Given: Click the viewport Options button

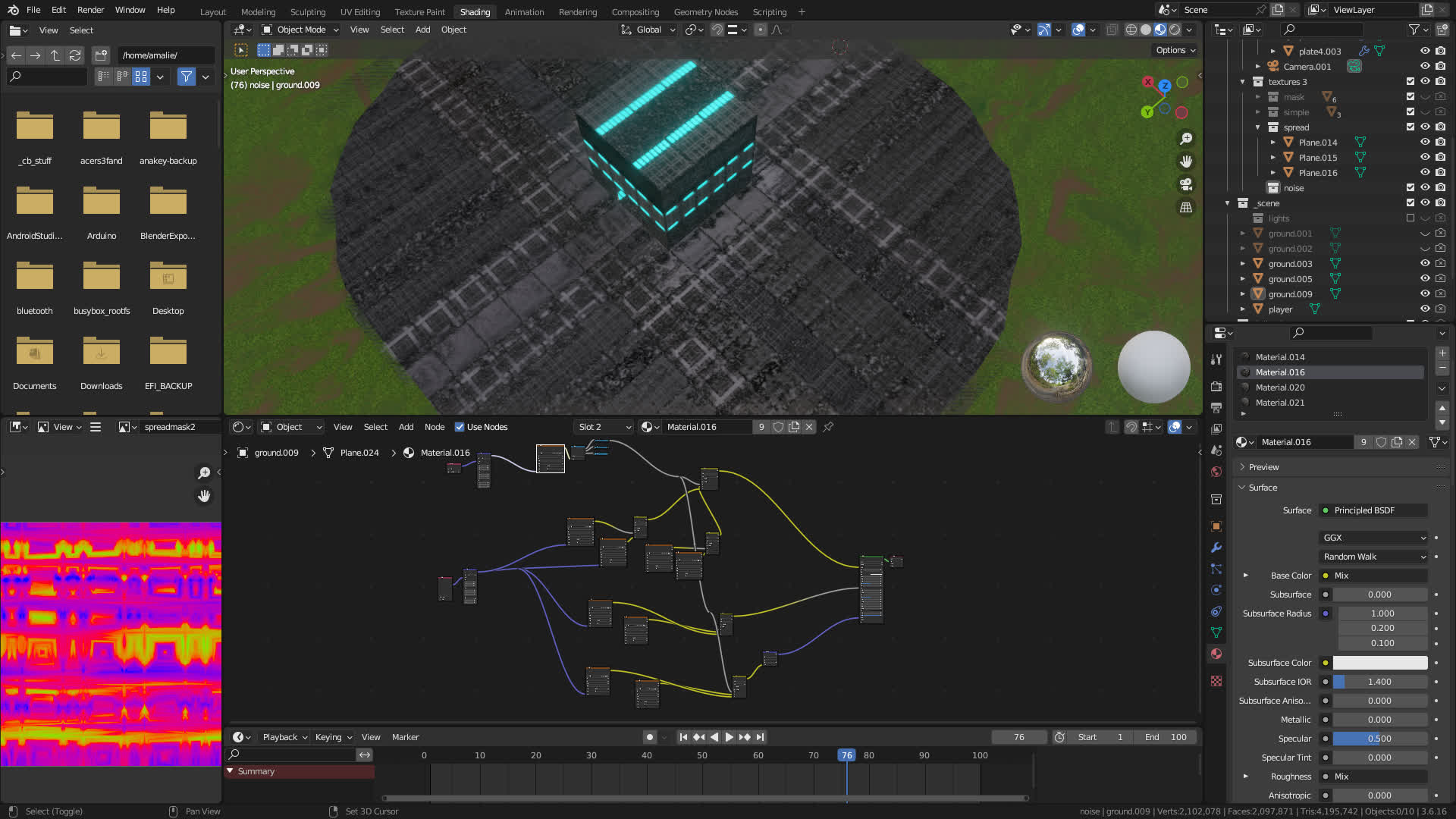Looking at the screenshot, I should 1175,50.
